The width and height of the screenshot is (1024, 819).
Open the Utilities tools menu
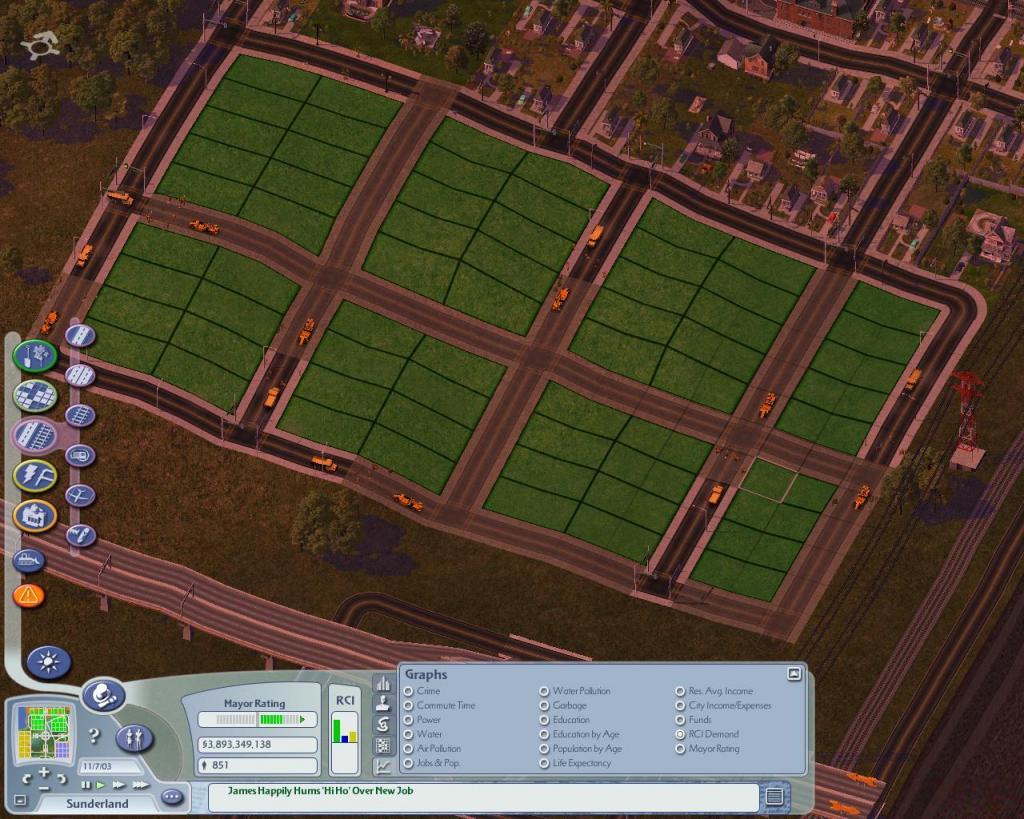point(35,475)
